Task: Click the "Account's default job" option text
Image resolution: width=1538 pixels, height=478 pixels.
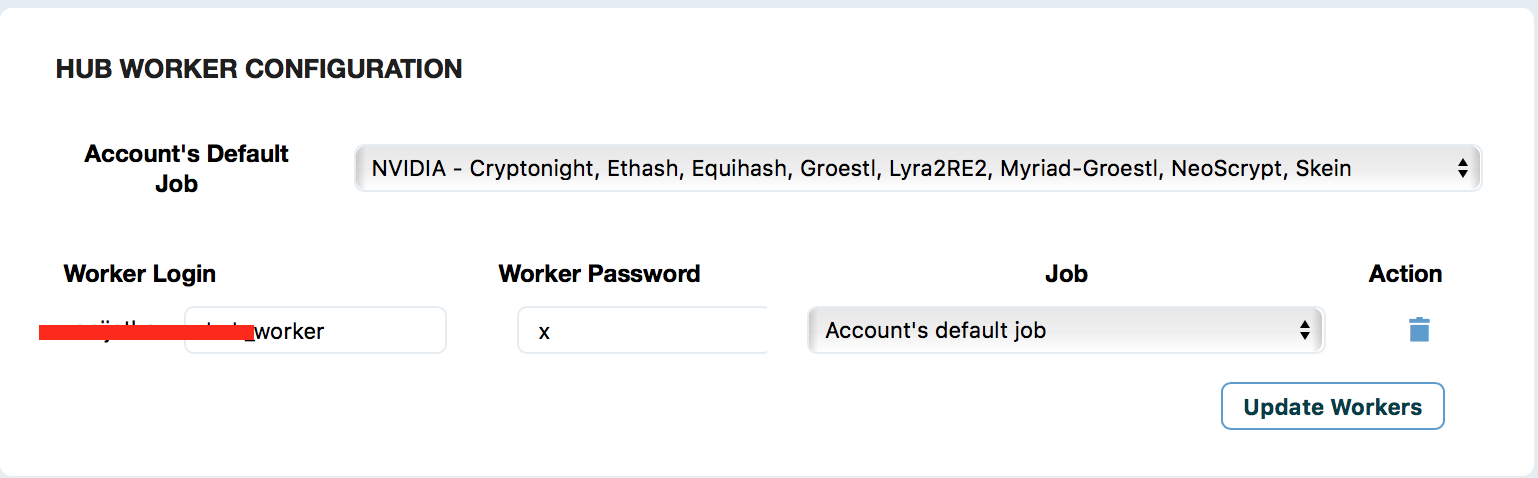Action: click(x=935, y=330)
